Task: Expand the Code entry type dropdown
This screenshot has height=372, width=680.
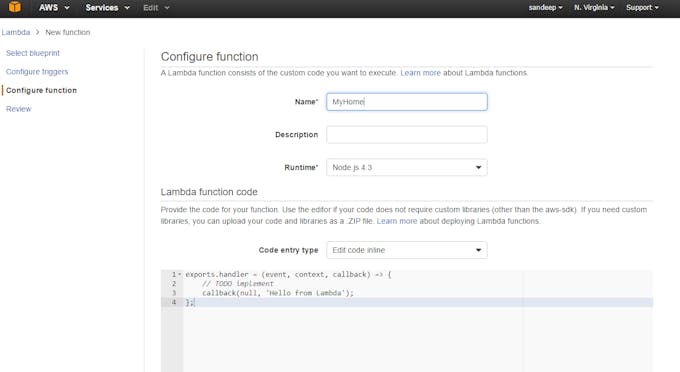Action: (407, 250)
